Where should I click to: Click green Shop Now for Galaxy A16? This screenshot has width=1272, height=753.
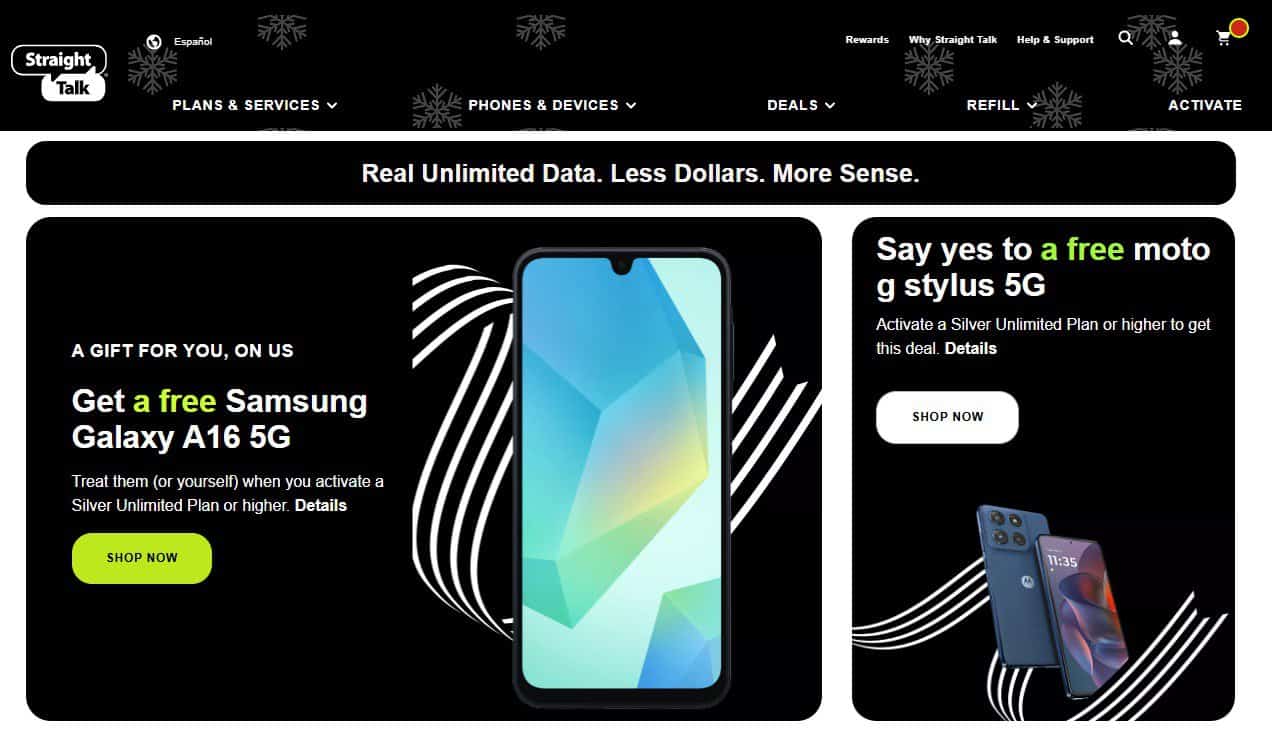[x=142, y=558]
